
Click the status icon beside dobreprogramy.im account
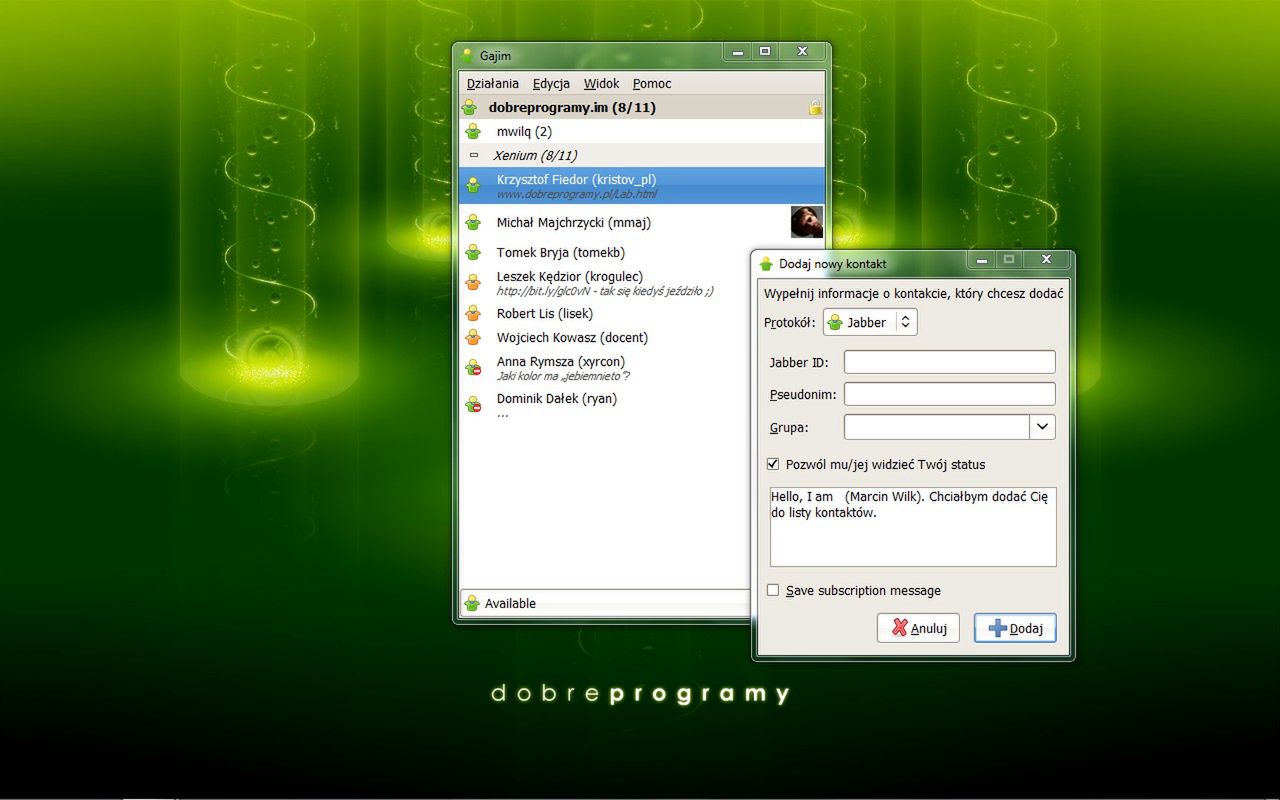tap(470, 107)
